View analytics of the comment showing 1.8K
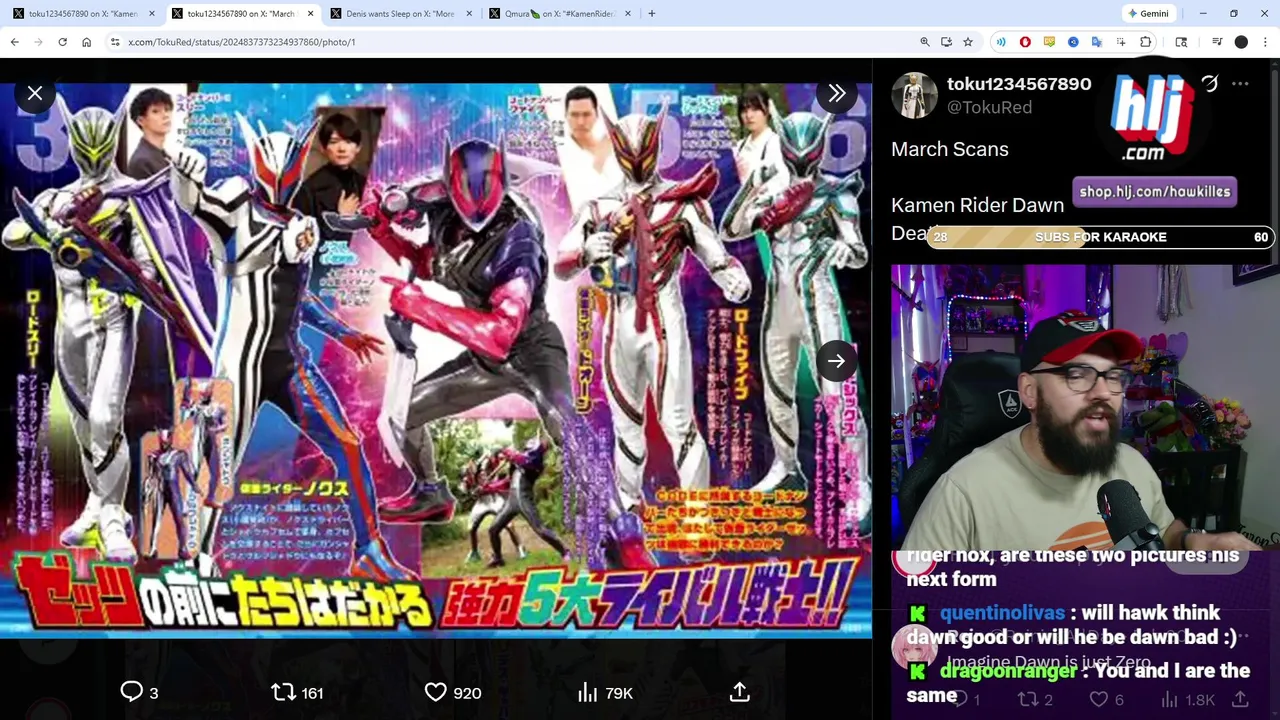1280x720 pixels. click(x=1188, y=700)
